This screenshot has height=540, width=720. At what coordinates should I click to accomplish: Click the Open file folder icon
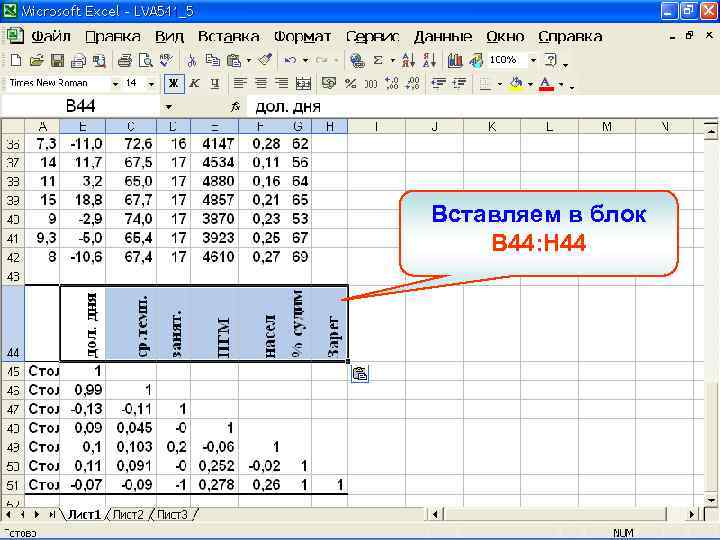[x=36, y=60]
